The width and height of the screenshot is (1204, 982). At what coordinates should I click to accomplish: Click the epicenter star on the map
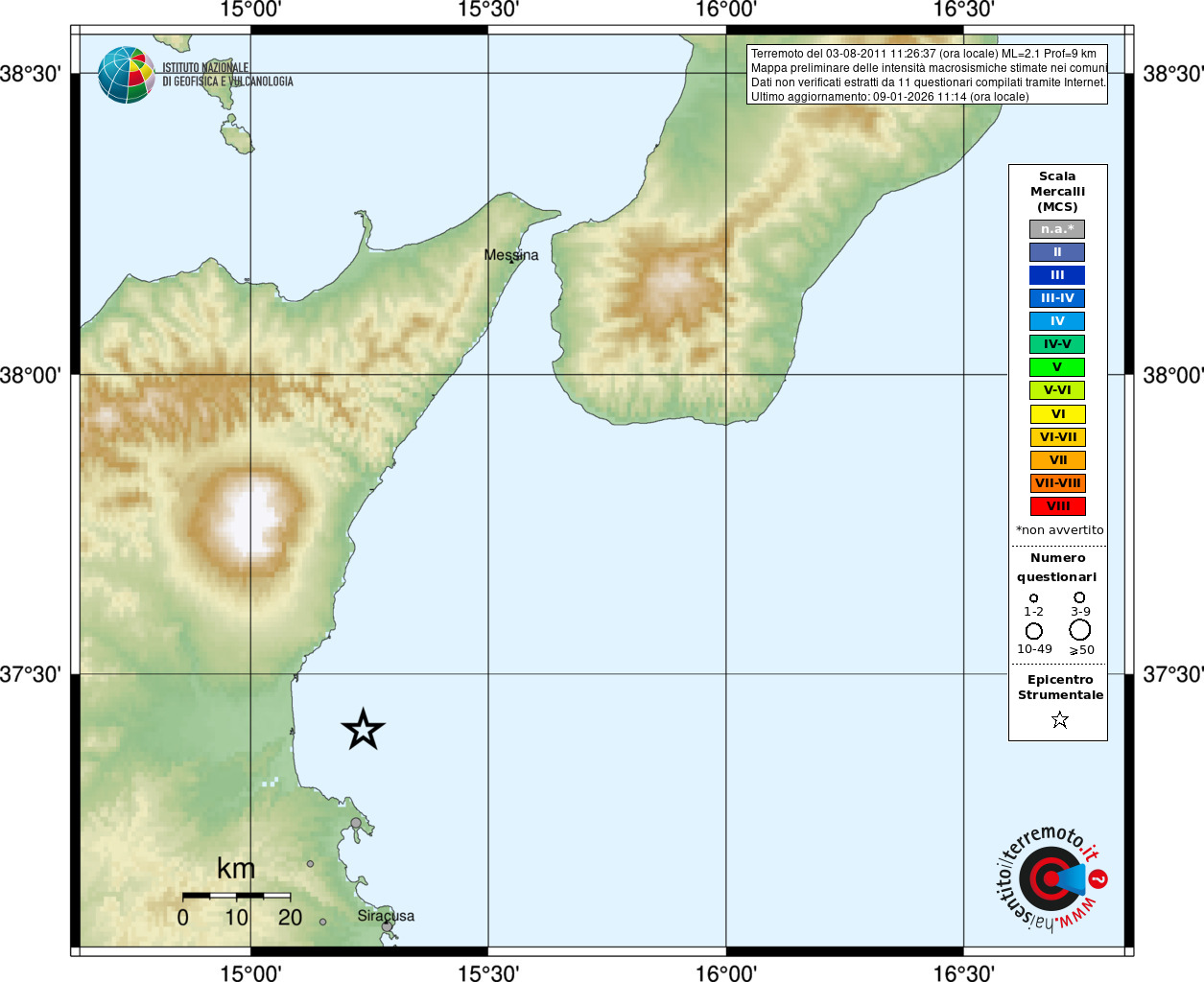[x=364, y=730]
